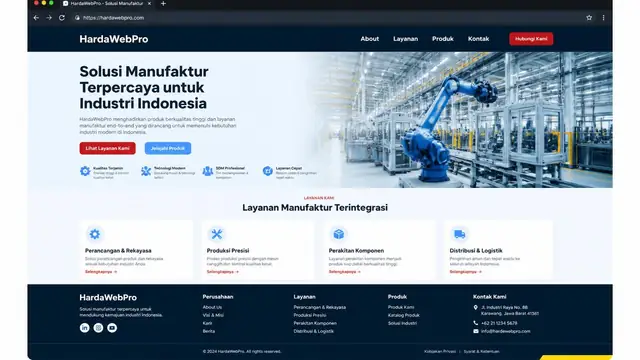Click the phone number +62 21 1234 5678
Image resolution: width=640 pixels, height=360 pixels.
(x=499, y=323)
